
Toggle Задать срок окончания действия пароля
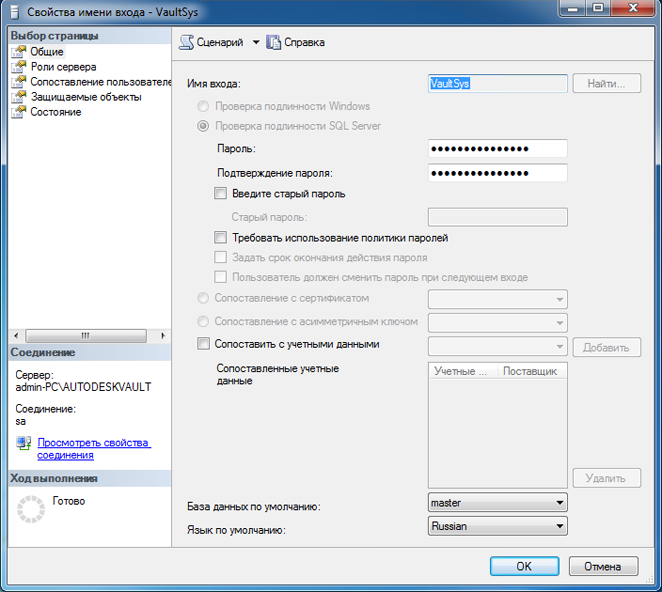[x=220, y=257]
